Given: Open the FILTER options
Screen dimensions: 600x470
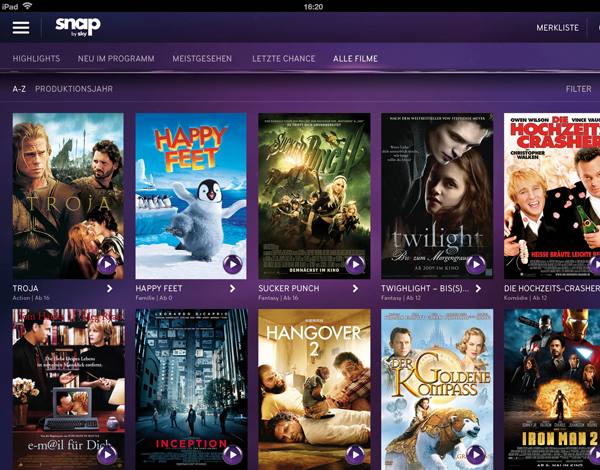Looking at the screenshot, I should pyautogui.click(x=579, y=89).
